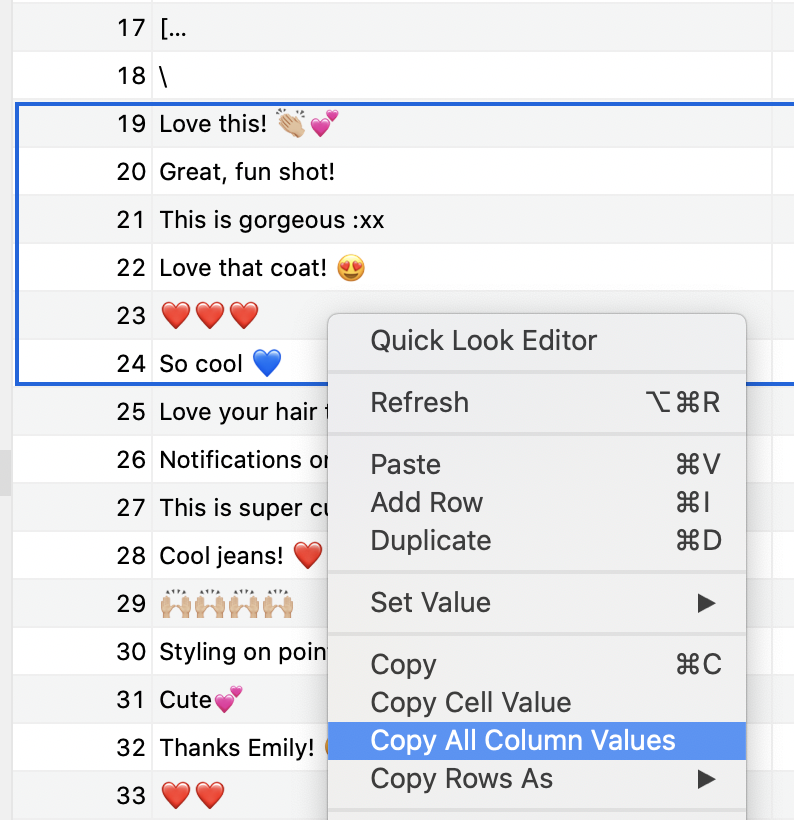Choose "Copy" in the context menu
Image resolution: width=794 pixels, height=820 pixels.
point(402,665)
